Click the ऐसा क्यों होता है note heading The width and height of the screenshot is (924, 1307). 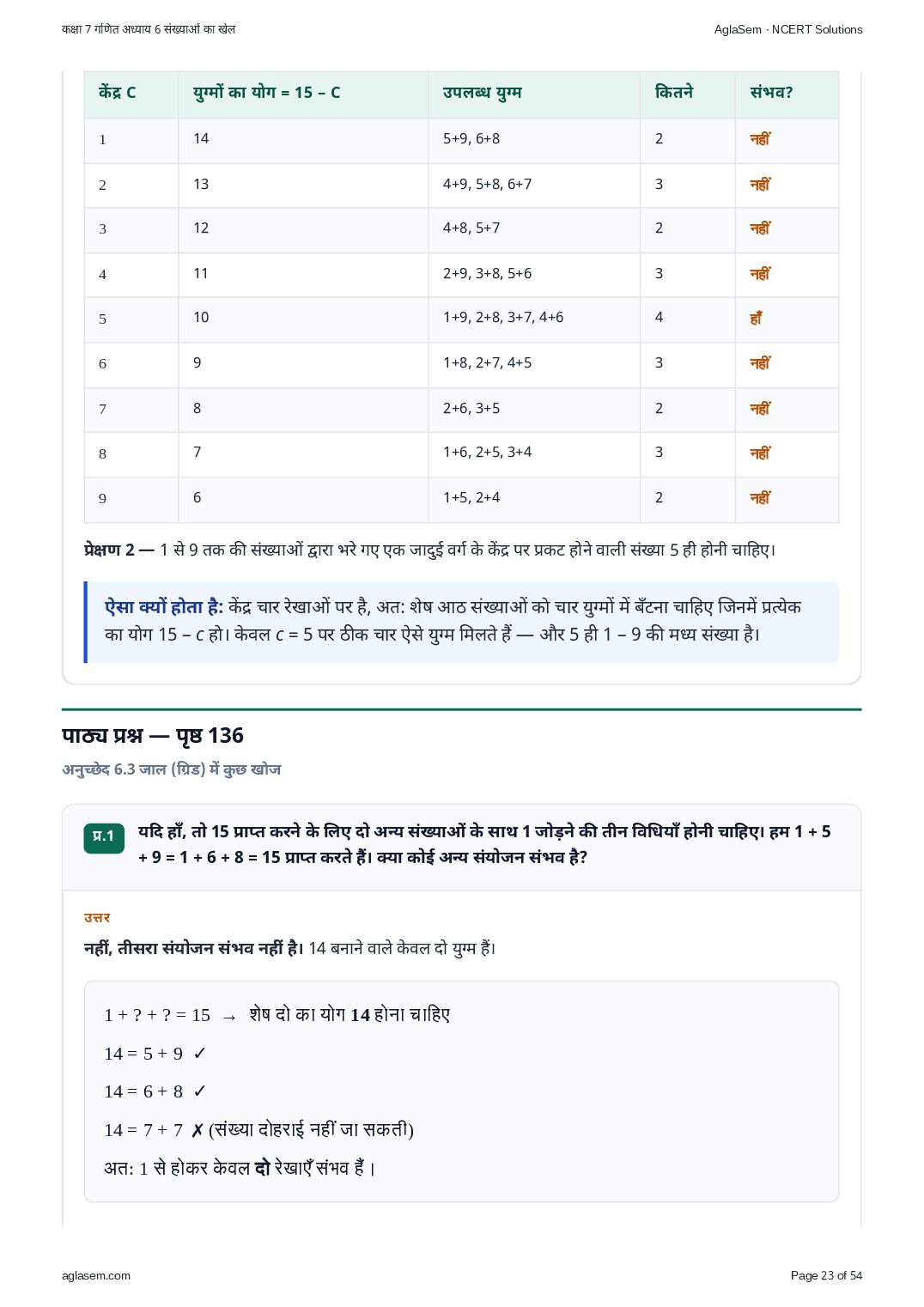click(x=164, y=607)
